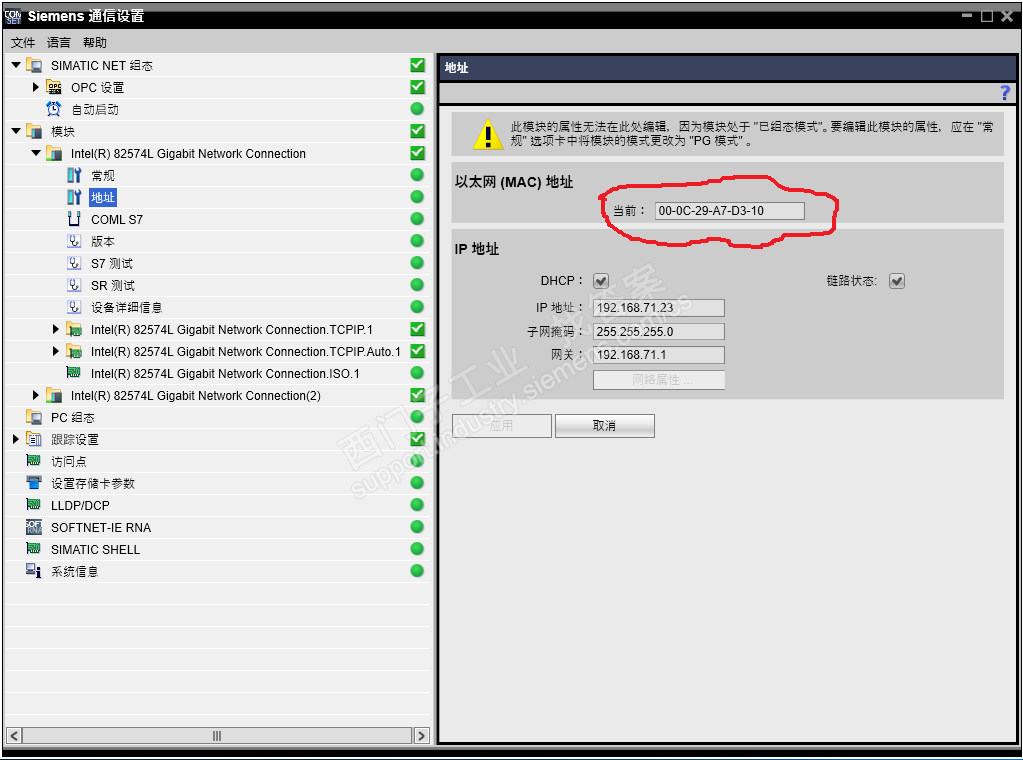The height and width of the screenshot is (760, 1023).
Task: Click the 网络属性 button
Action: click(x=659, y=380)
